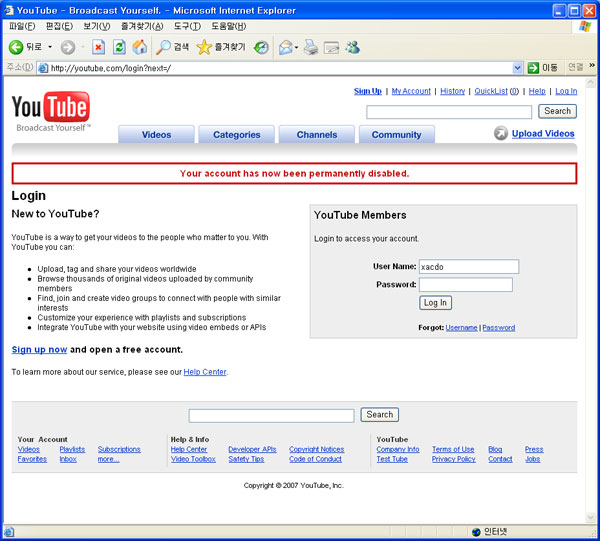Open Back button history dropdown arrow
The image size is (600, 541).
[50, 47]
